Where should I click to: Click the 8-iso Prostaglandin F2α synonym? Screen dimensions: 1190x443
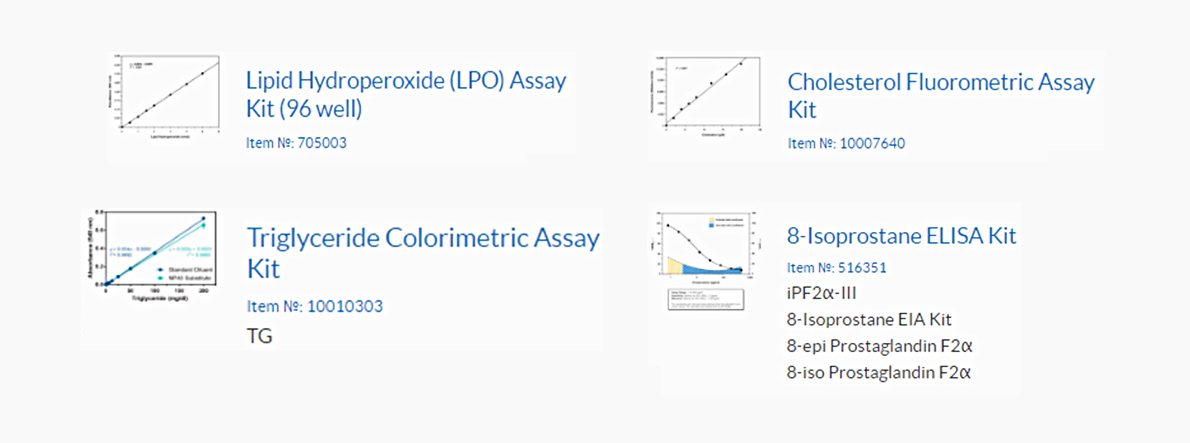880,372
